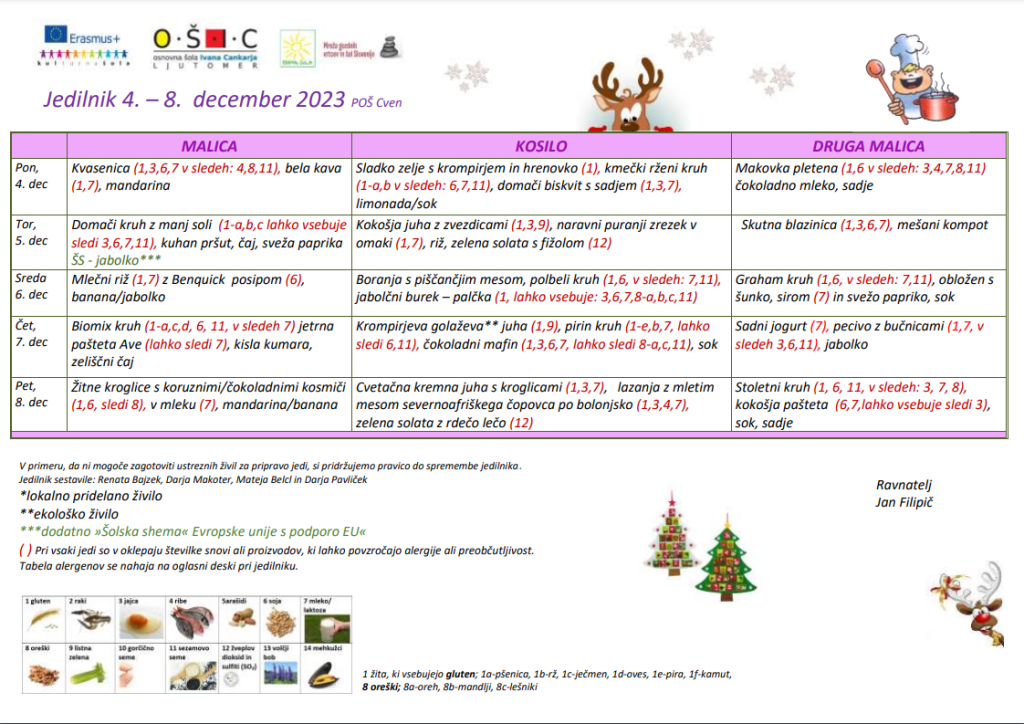The width and height of the screenshot is (1024, 724).
Task: Select the volčji bob (lupin) allergen picture
Action: (x=281, y=668)
